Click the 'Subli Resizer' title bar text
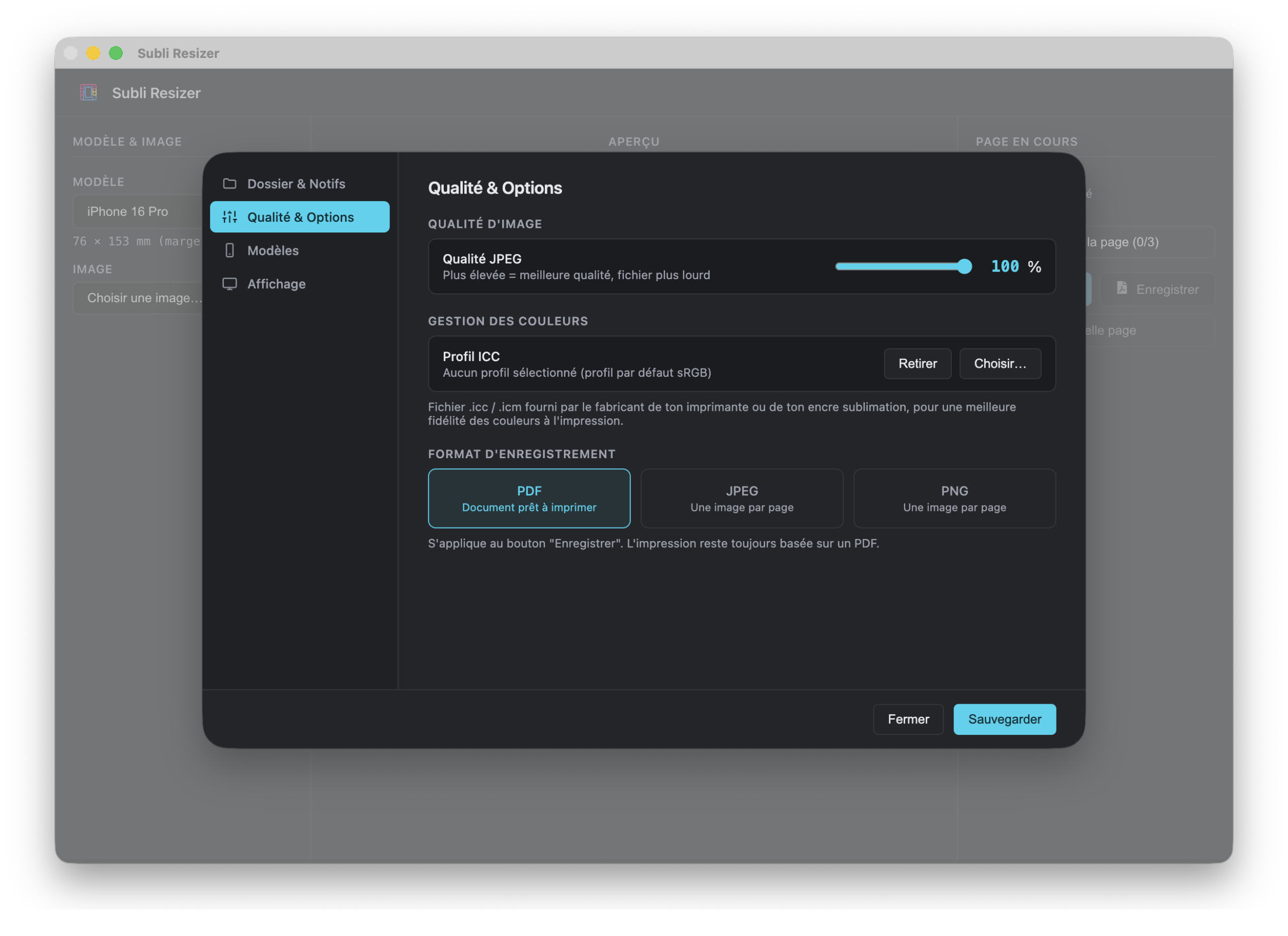 coord(178,53)
